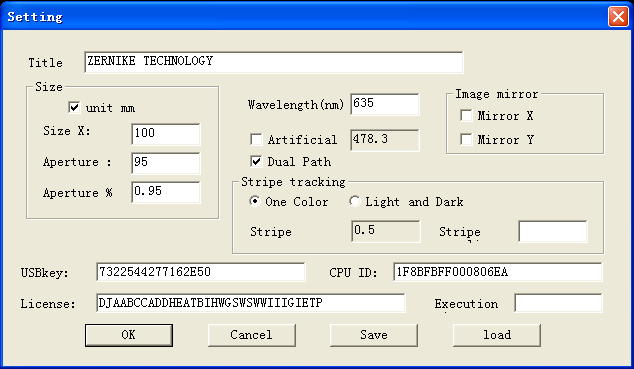
Task: Click the License input field
Action: (x=250, y=303)
